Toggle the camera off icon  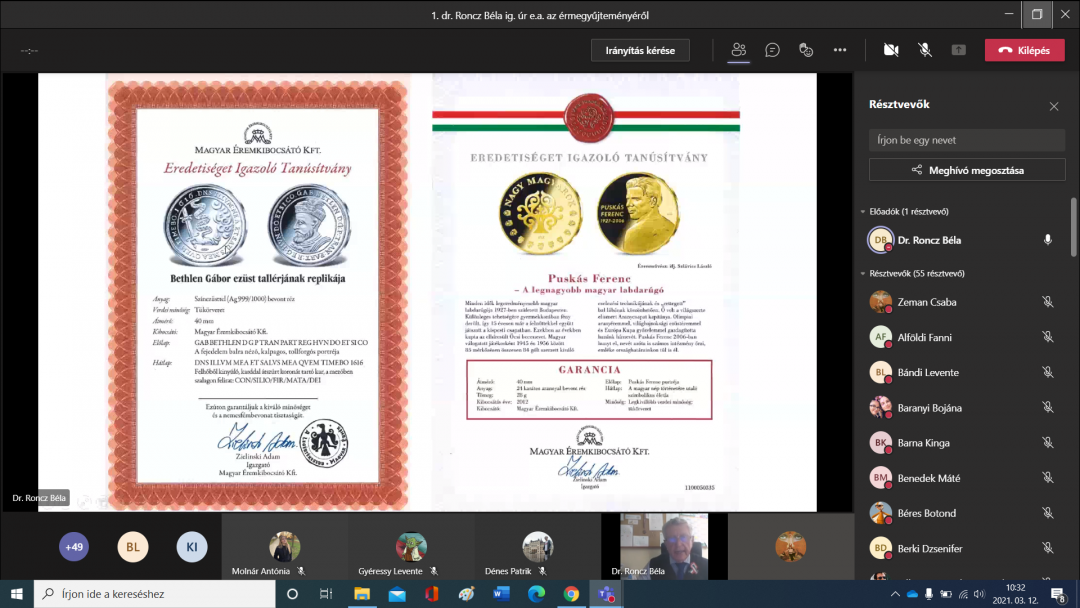(x=891, y=50)
